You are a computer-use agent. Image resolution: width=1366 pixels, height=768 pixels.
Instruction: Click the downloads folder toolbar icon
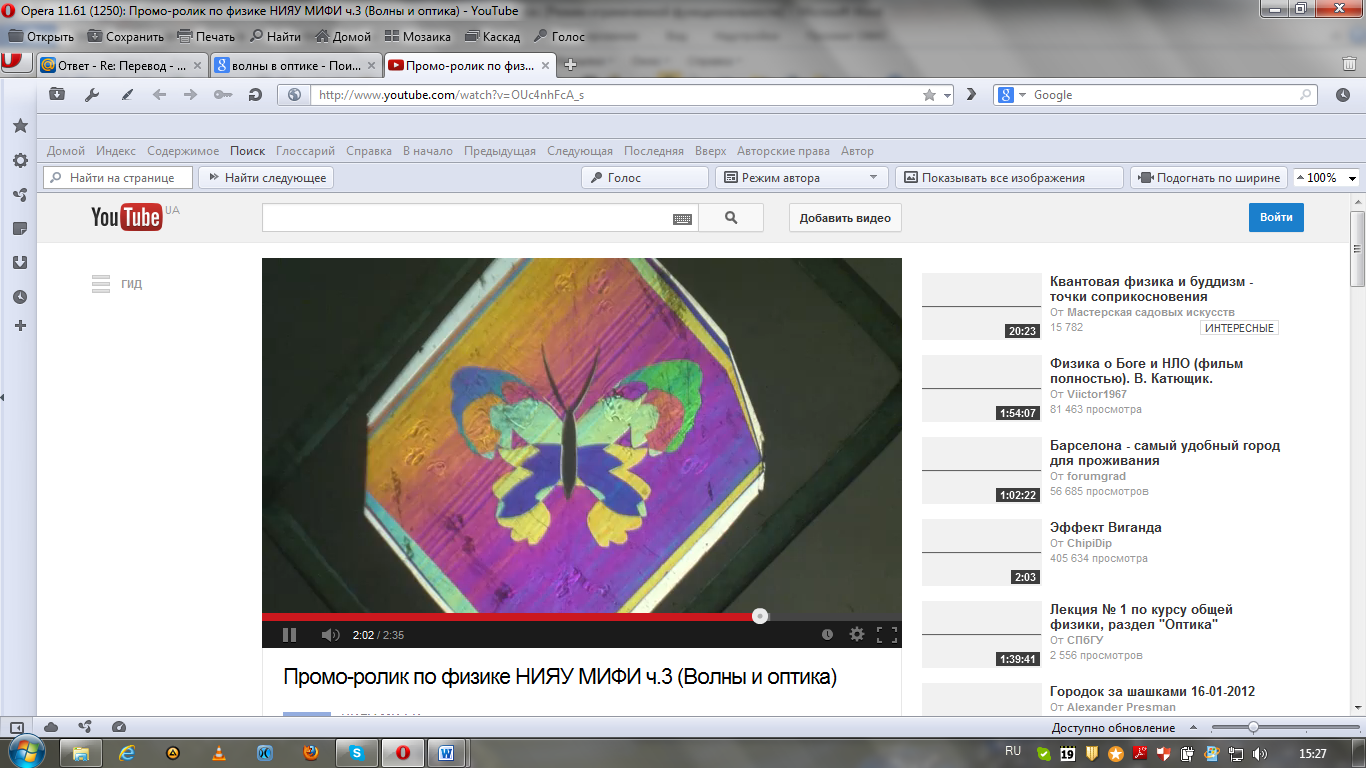[57, 95]
